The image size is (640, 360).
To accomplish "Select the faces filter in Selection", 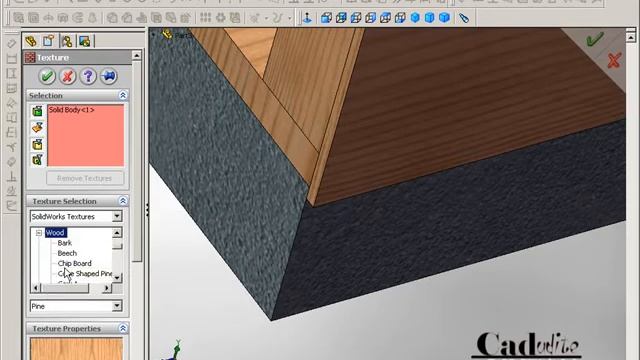I will [x=37, y=111].
